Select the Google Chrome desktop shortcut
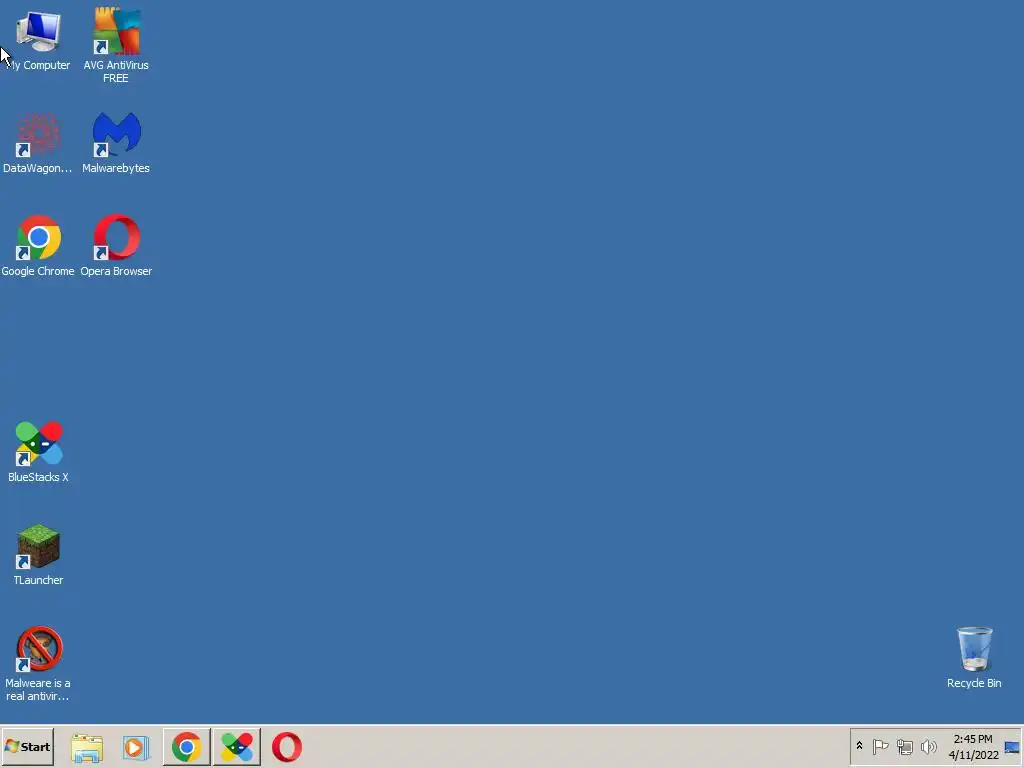 pos(38,246)
